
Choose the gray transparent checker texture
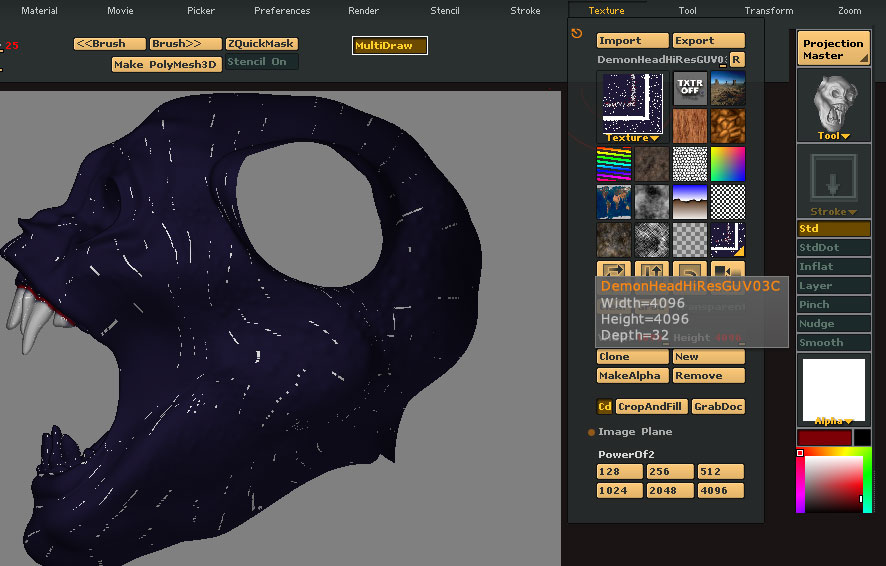pyautogui.click(x=690, y=240)
